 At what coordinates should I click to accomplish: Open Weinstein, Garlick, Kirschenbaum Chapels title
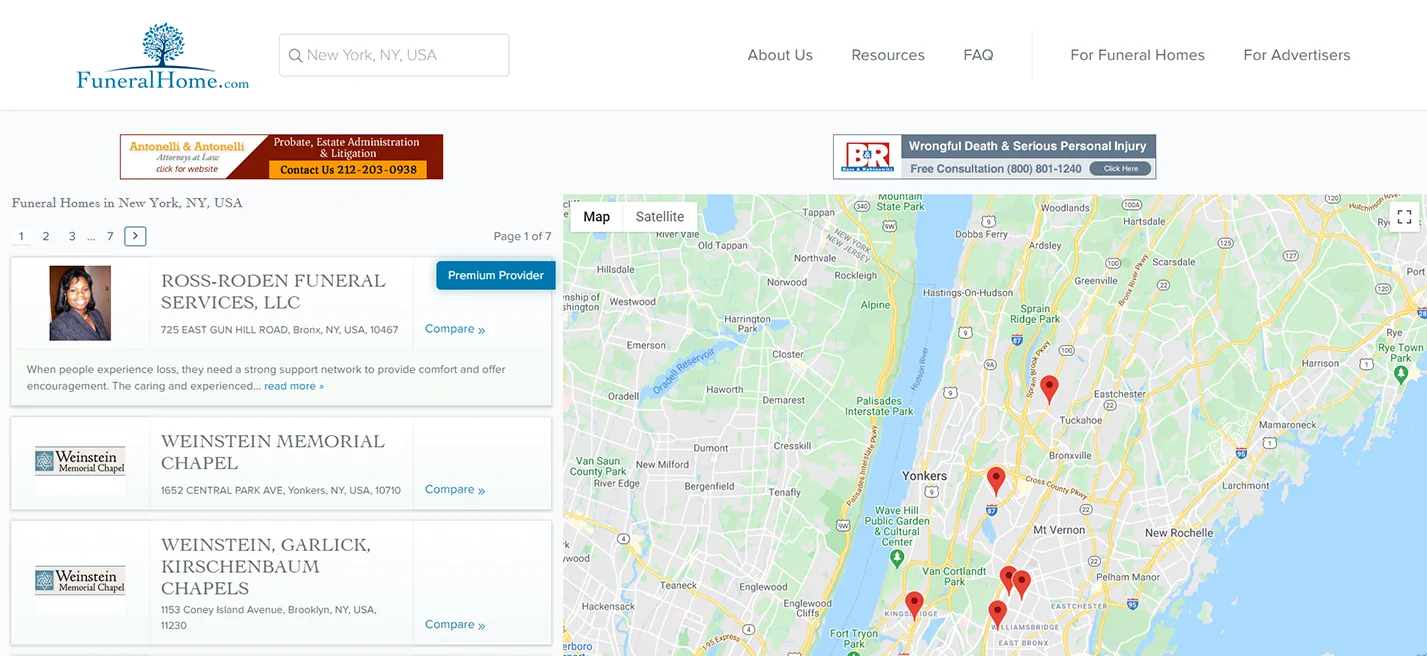click(x=266, y=566)
